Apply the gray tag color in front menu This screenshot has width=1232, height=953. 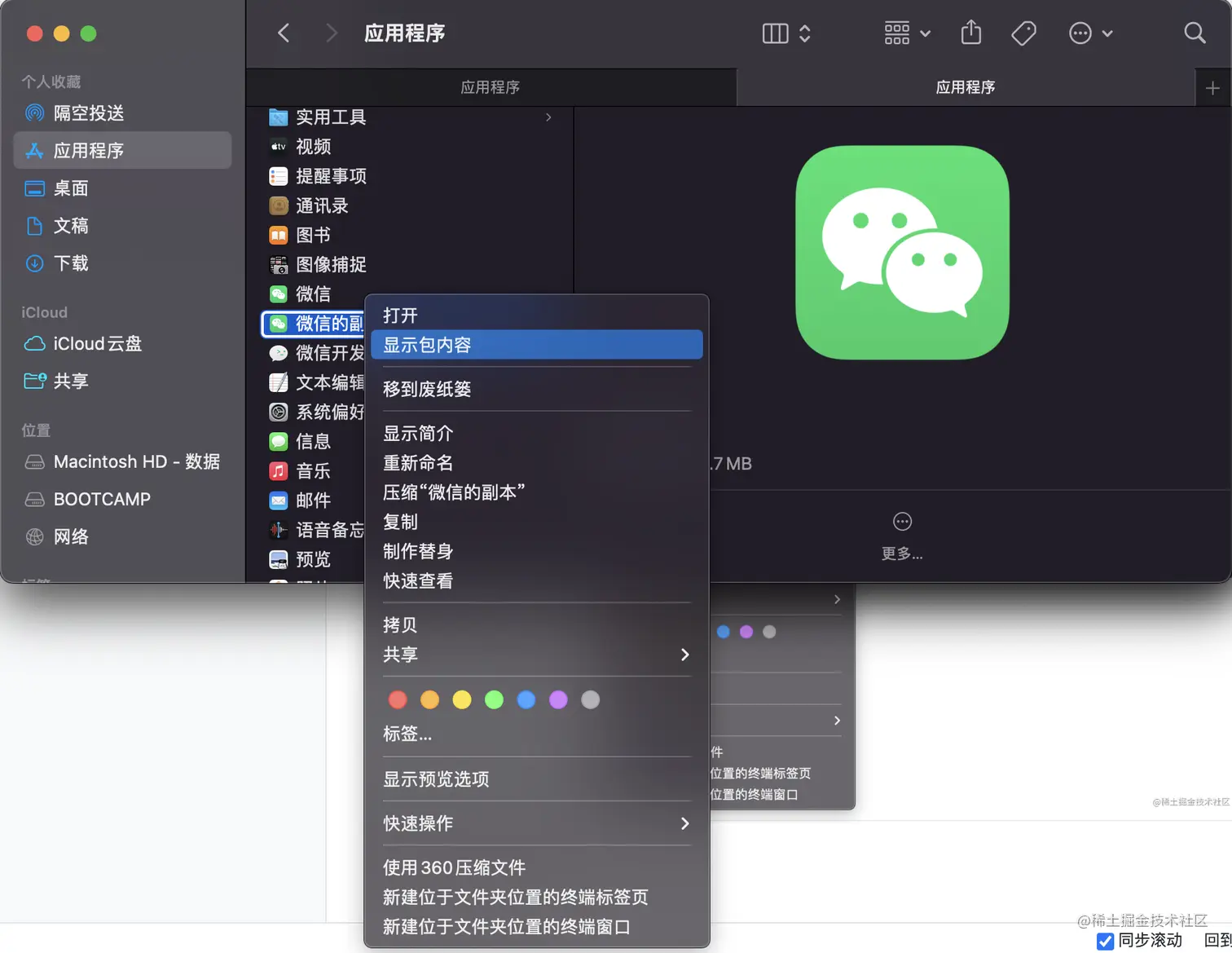[x=590, y=699]
